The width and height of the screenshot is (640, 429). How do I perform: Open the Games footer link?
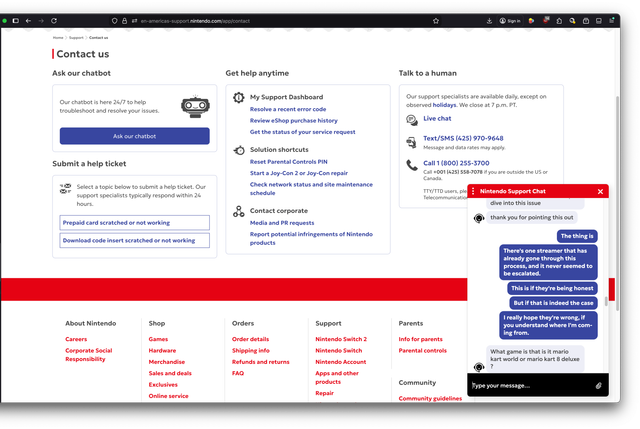(158, 340)
